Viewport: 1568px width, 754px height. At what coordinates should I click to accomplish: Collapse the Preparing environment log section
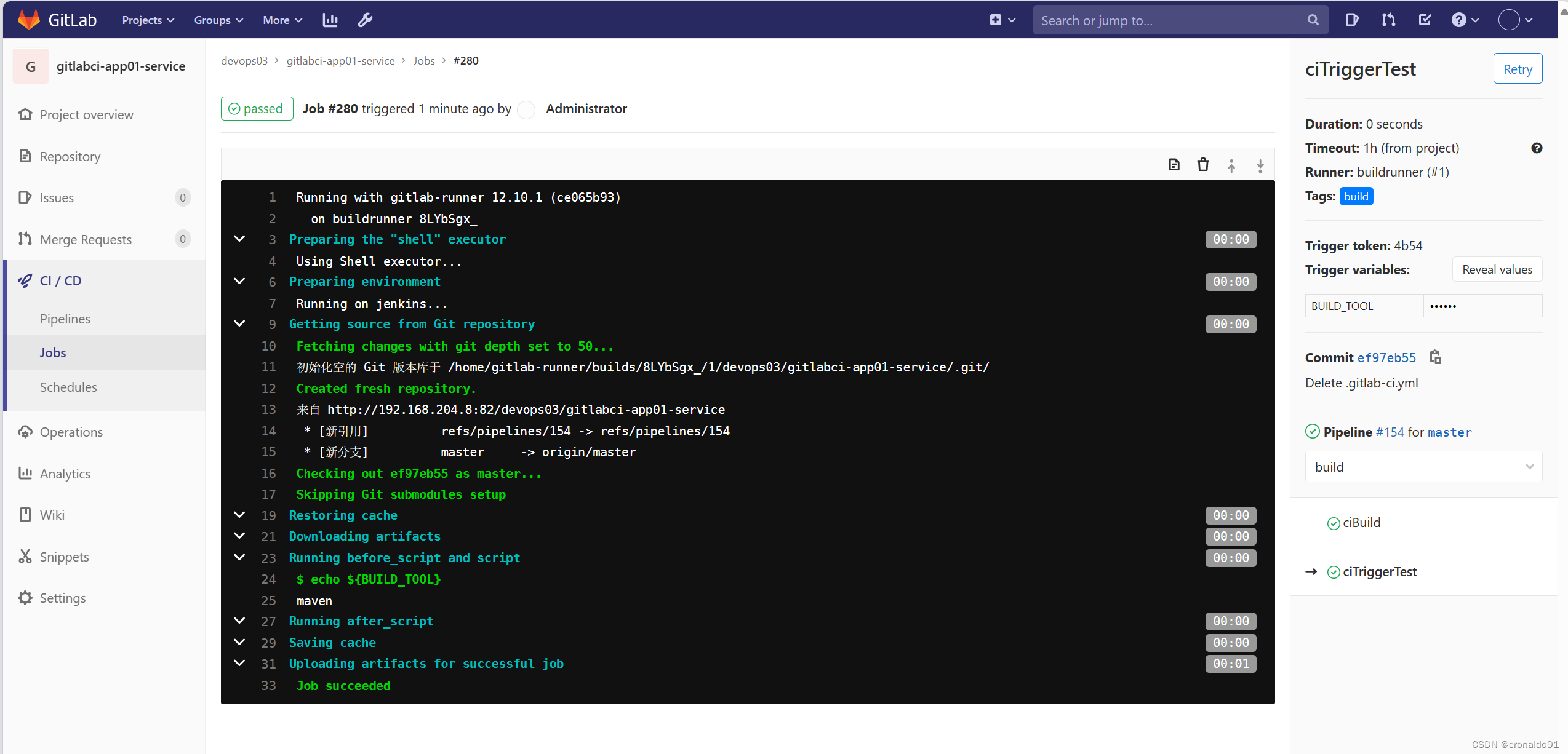point(239,282)
